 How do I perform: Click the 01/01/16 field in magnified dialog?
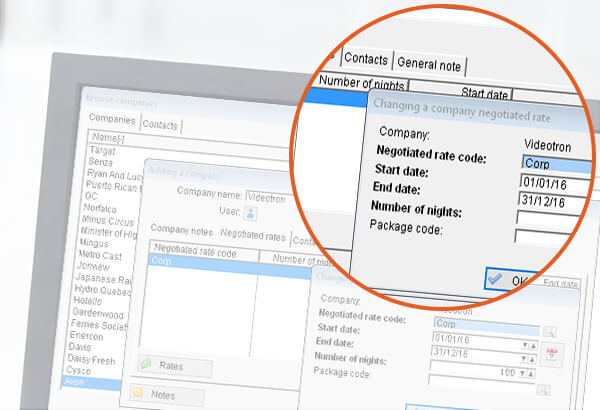[556, 184]
